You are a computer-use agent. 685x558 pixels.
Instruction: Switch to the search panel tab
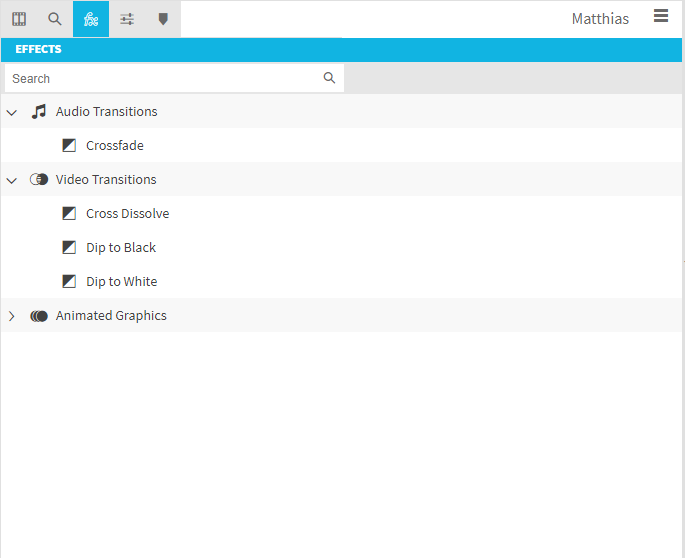[55, 19]
